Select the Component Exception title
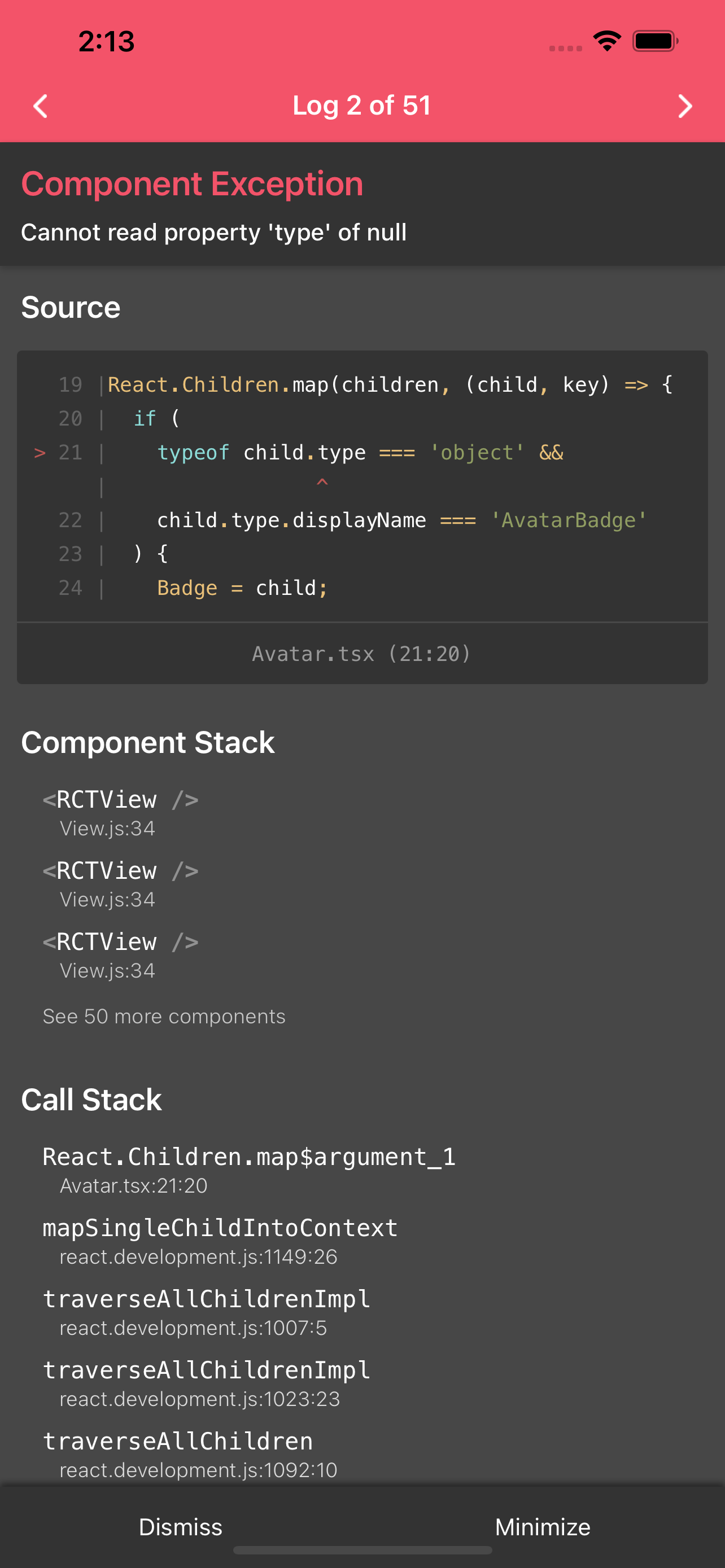The image size is (725, 1568). pos(192,183)
